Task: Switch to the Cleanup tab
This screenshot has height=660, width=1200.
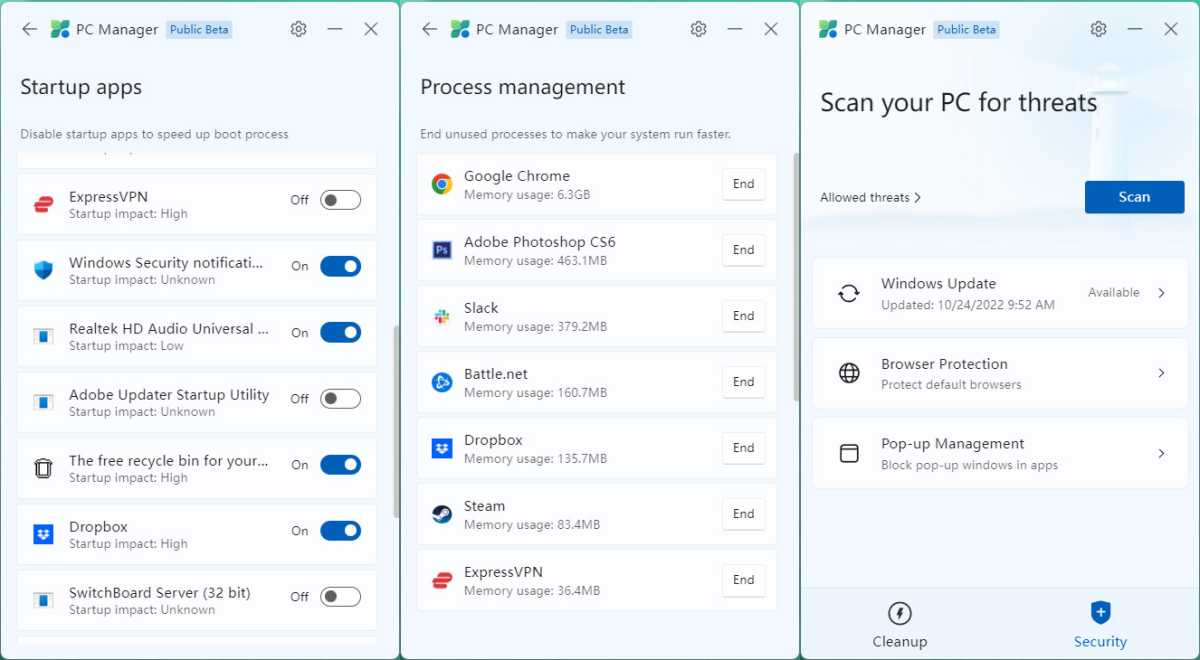Action: [x=899, y=625]
